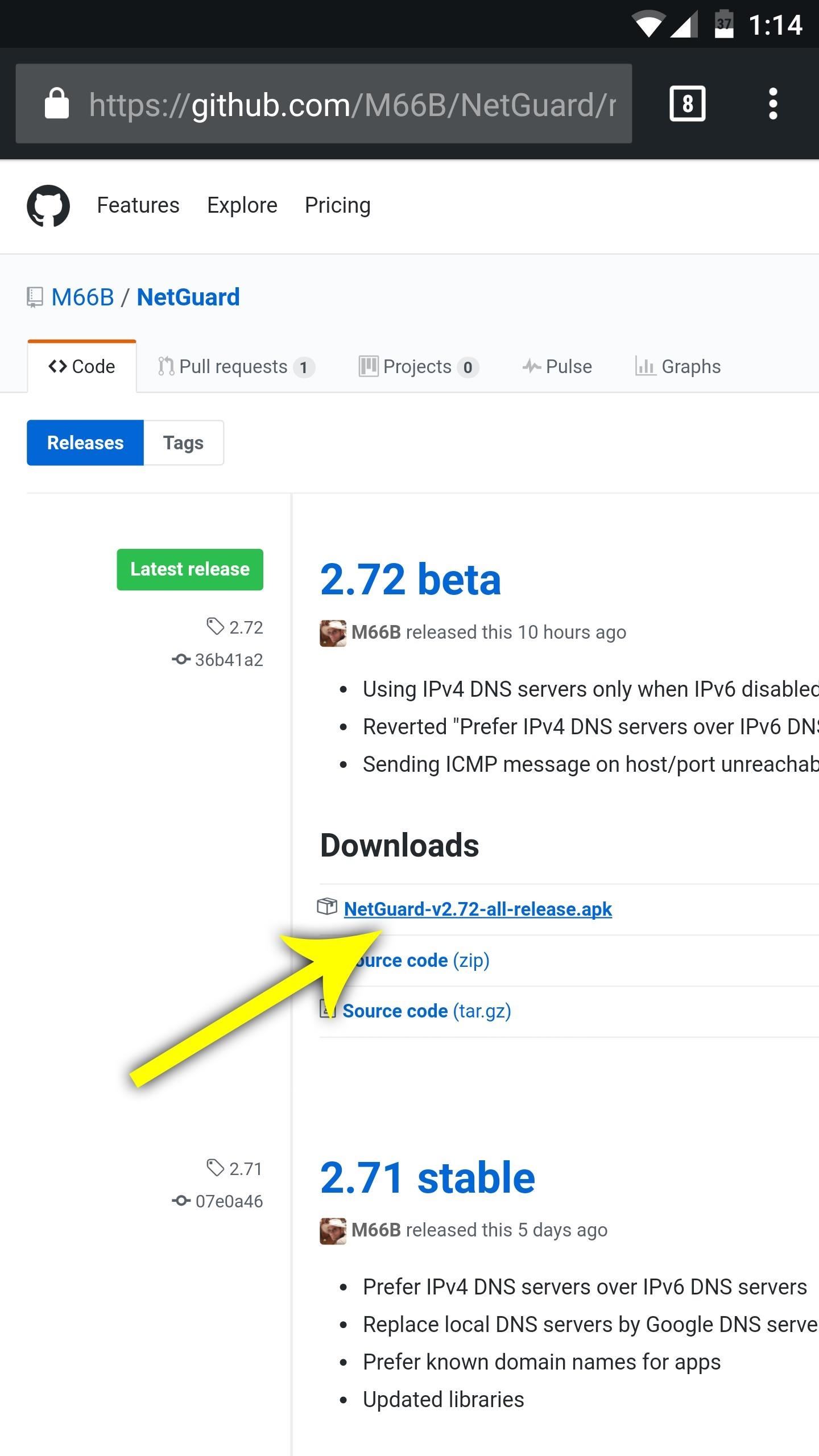819x1456 pixels.
Task: Switch to the Code tab
Action: pyautogui.click(x=82, y=367)
